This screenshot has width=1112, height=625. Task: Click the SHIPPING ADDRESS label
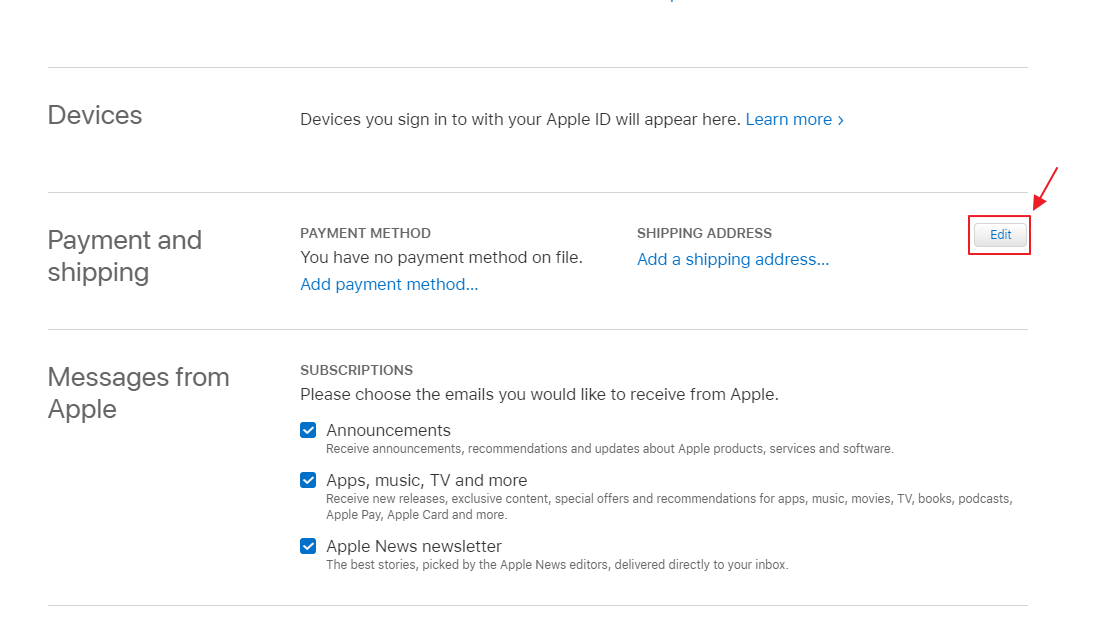(x=704, y=233)
